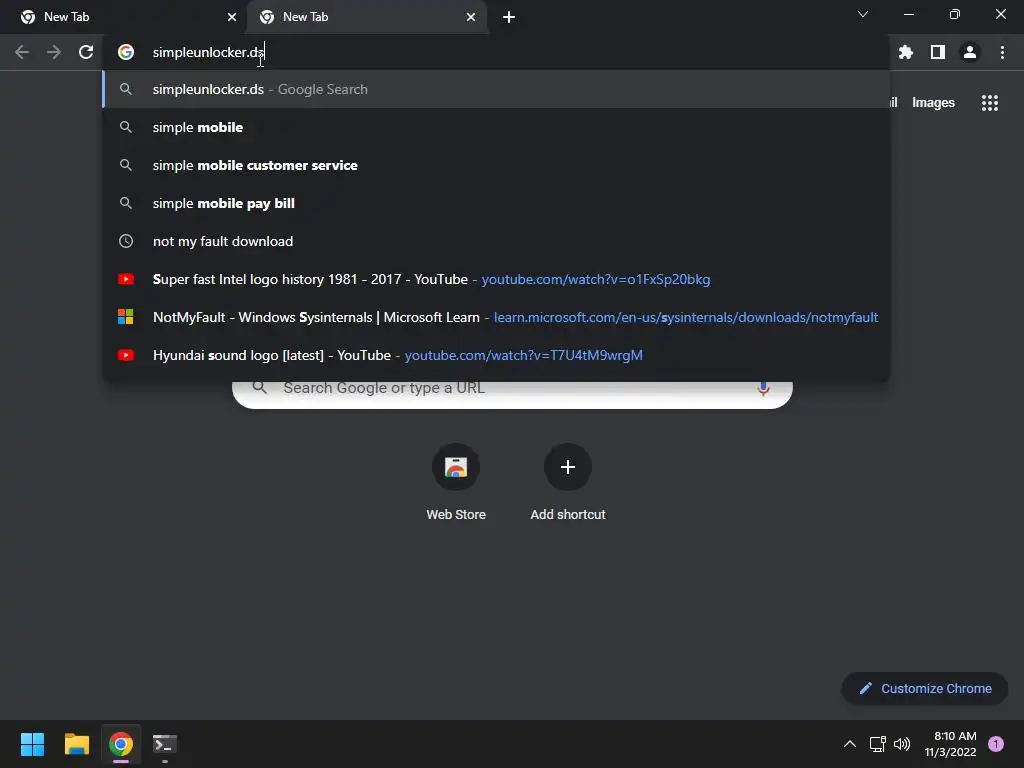Select 'simple mobile customer service' suggestion
Screen dimensions: 1024x768
(x=496, y=165)
